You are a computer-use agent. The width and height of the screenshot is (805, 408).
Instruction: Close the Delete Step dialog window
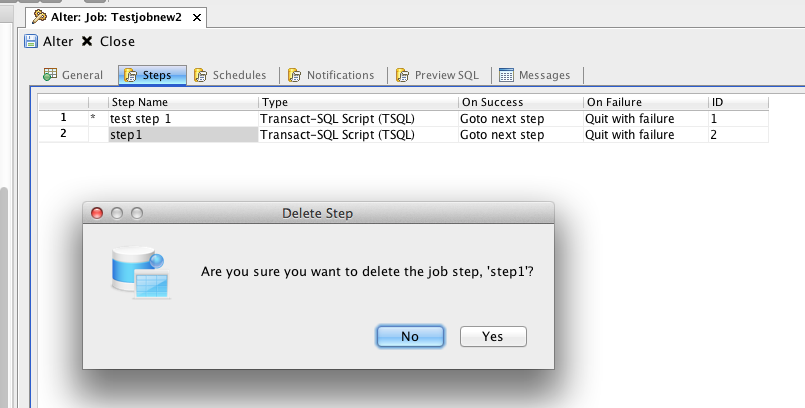coord(98,213)
